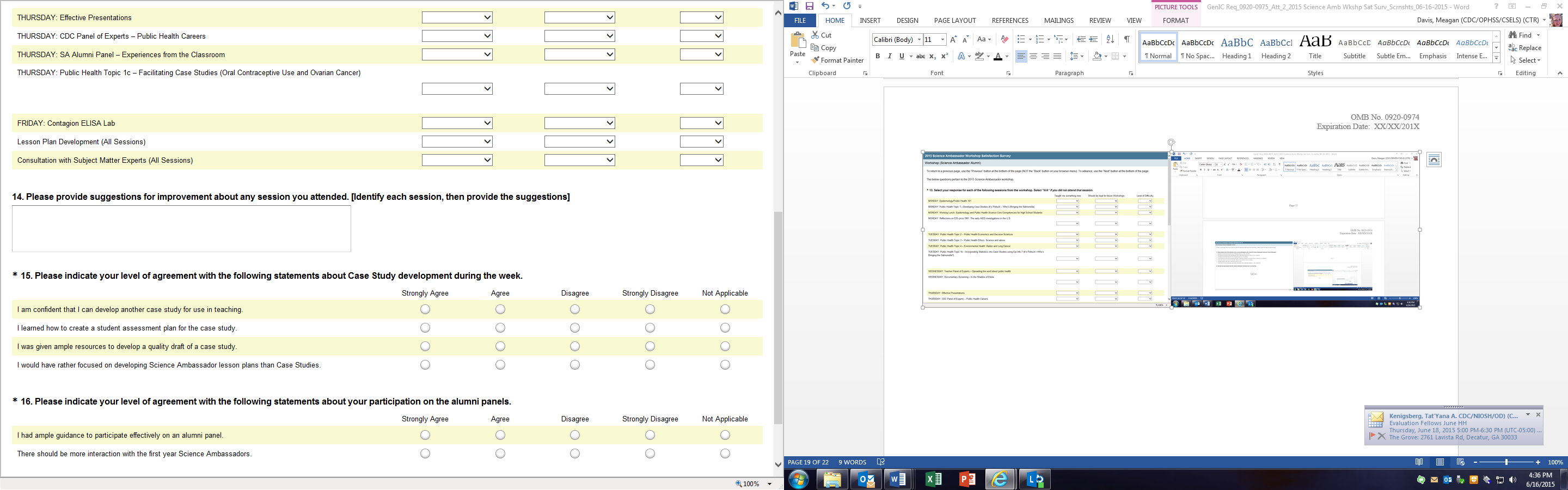
Task: Click the Undo arrow in Word's title bar
Action: [x=825, y=6]
